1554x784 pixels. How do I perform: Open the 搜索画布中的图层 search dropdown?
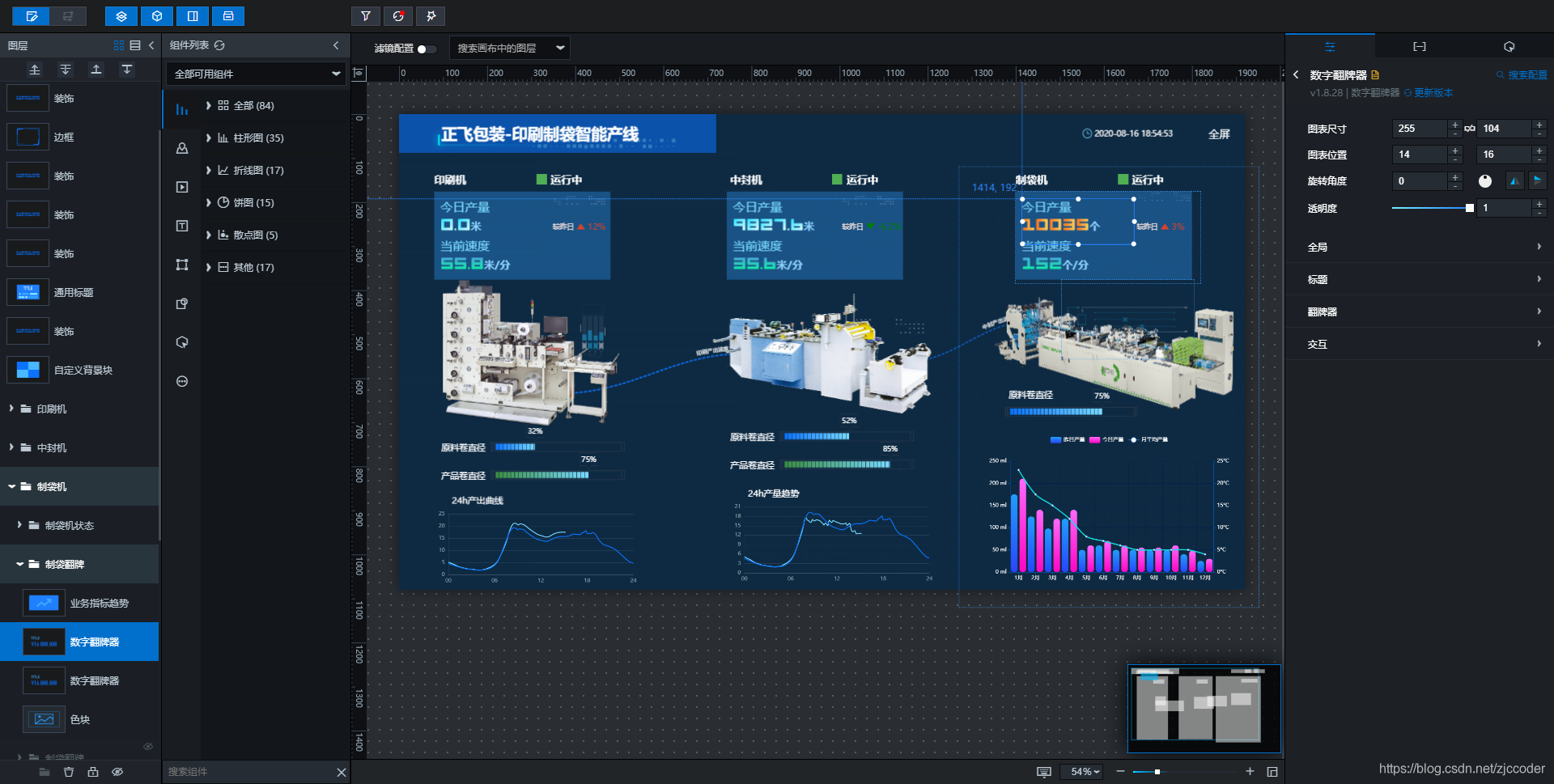[510, 49]
